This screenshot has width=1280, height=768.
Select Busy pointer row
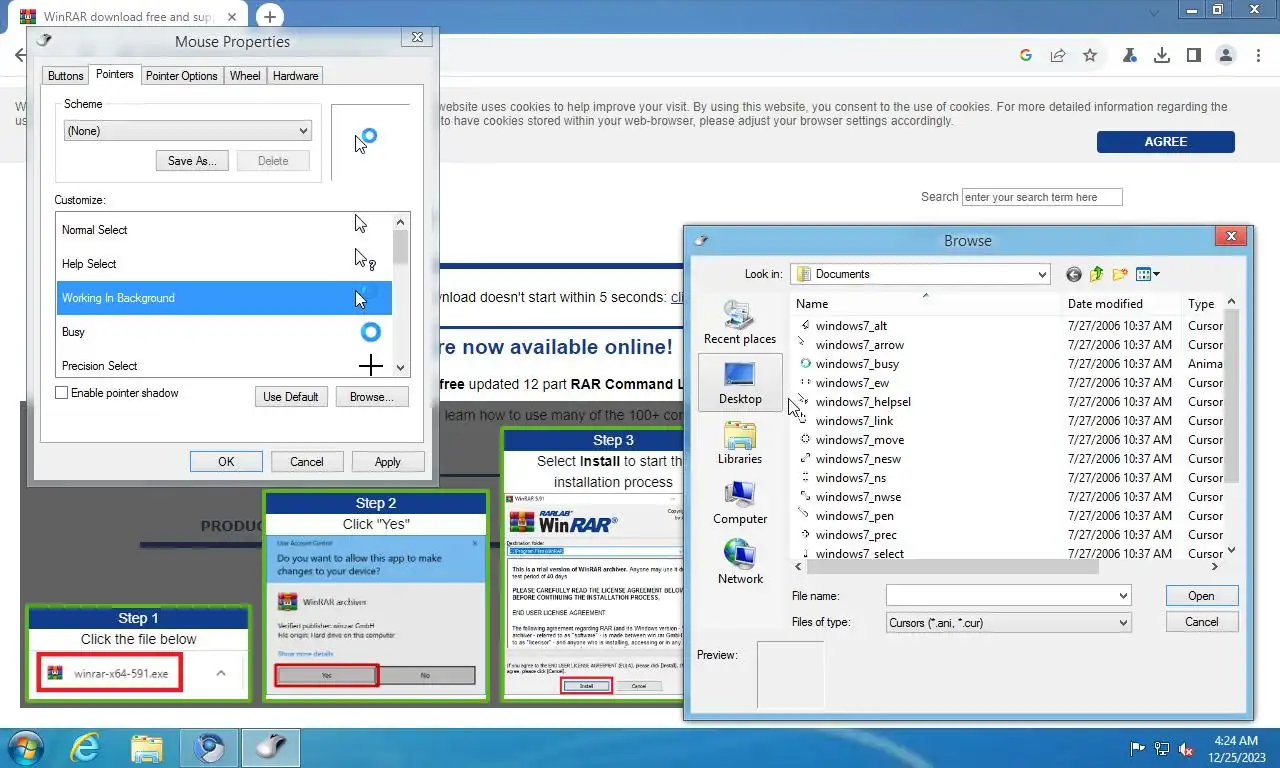pyautogui.click(x=224, y=332)
